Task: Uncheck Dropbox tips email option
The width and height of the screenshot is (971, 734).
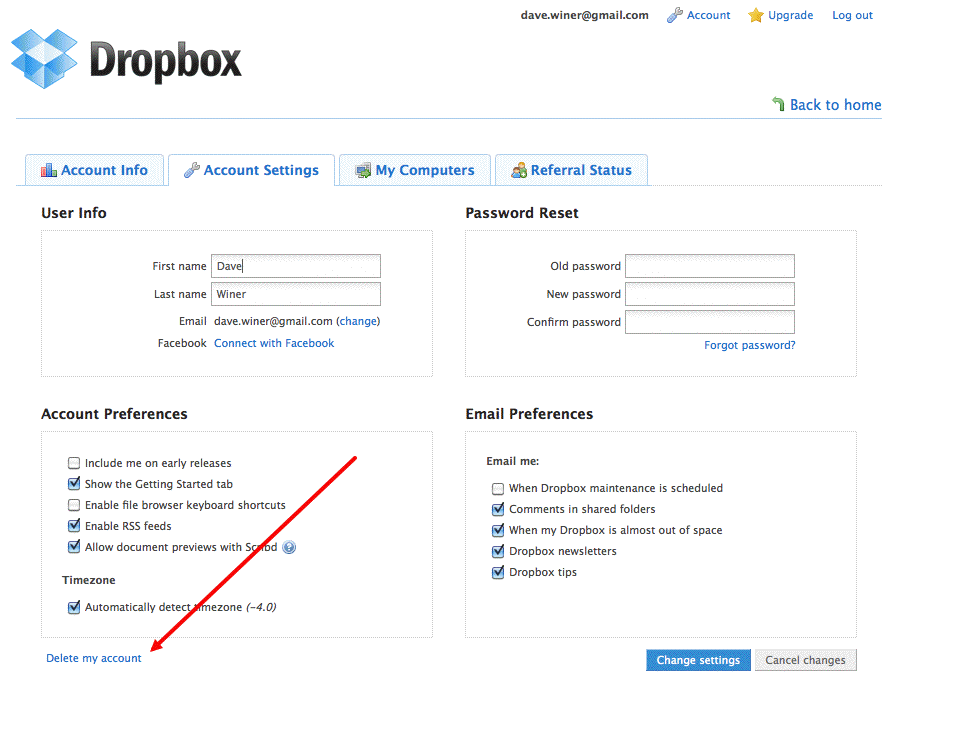Action: pyautogui.click(x=498, y=572)
